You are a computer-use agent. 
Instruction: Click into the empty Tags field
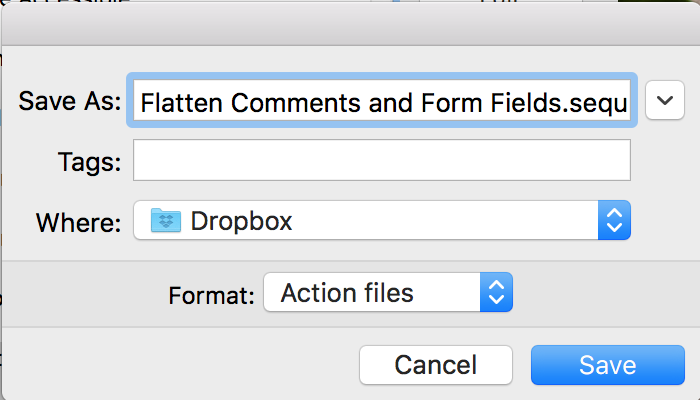(x=381, y=160)
